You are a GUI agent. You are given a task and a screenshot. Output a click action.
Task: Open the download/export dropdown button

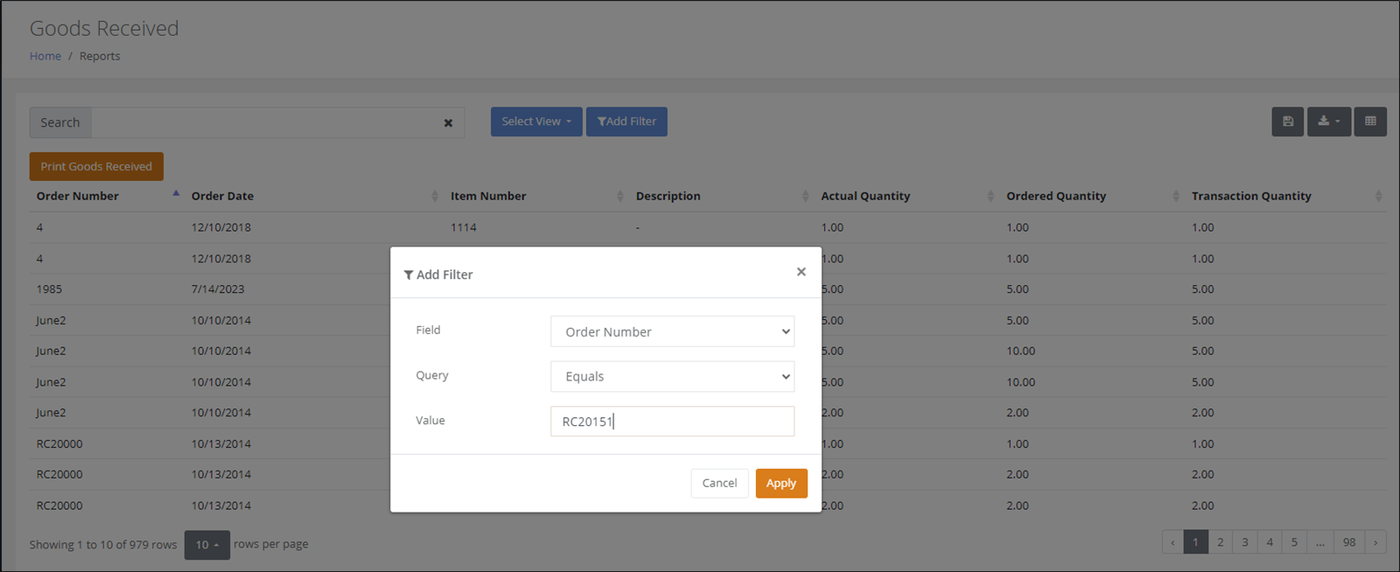(x=1329, y=122)
